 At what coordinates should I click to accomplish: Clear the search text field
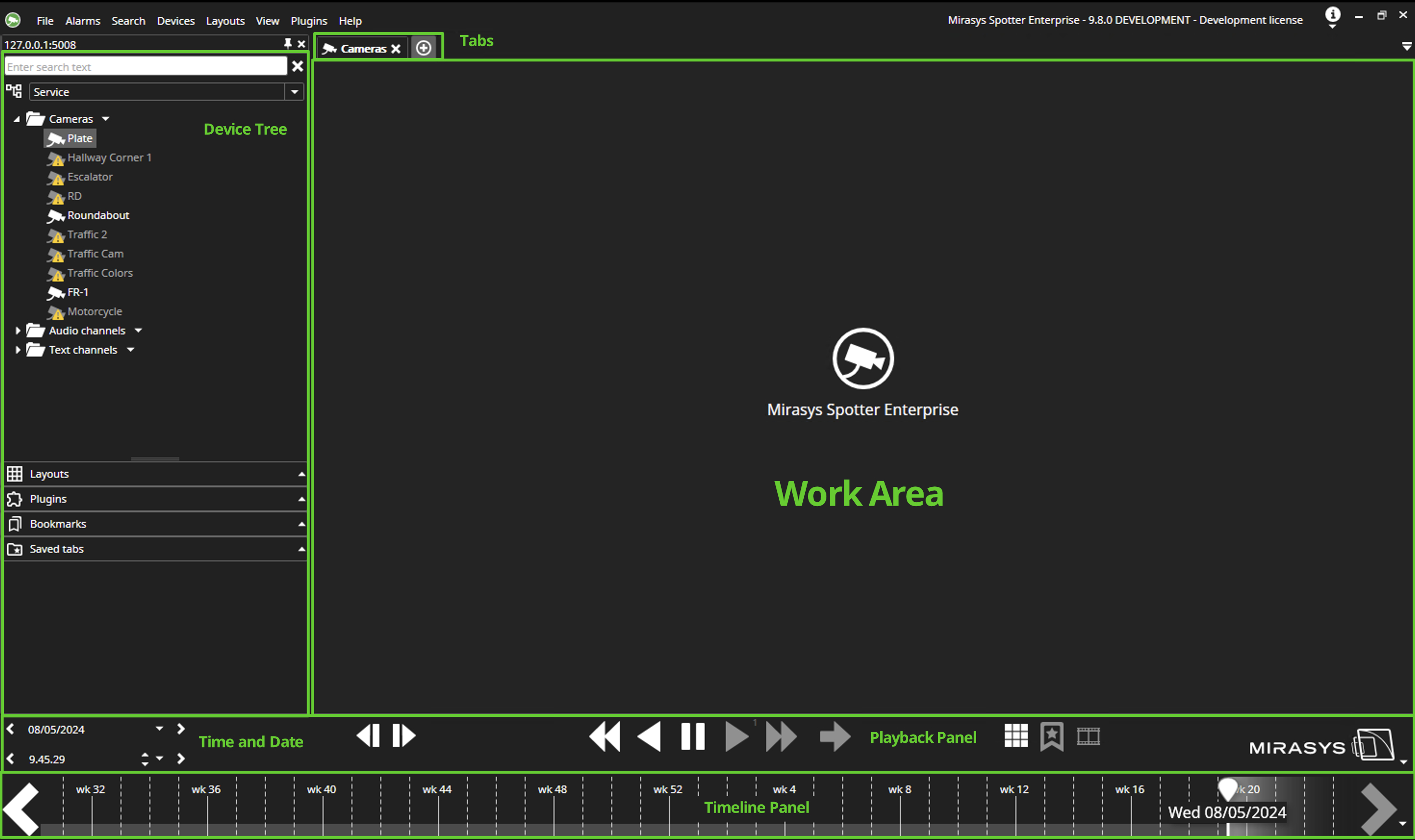pos(298,66)
